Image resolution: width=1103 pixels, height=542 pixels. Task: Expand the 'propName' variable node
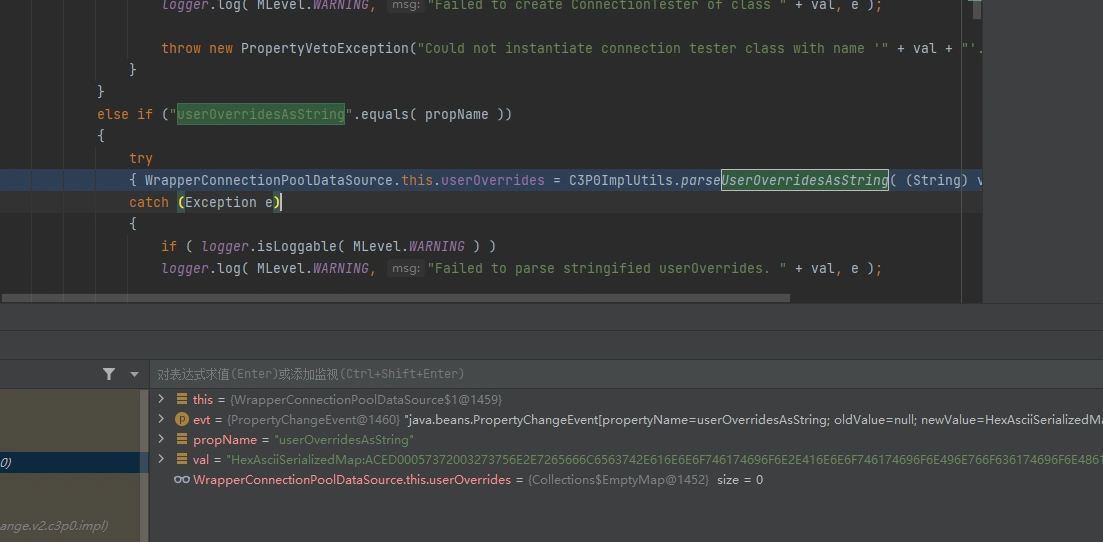(161, 439)
